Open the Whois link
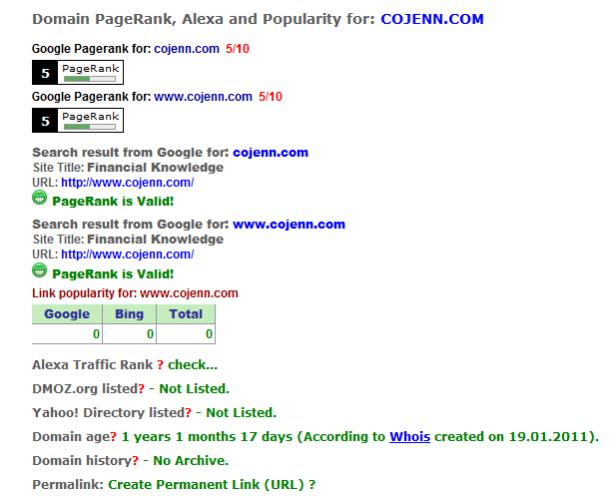 click(410, 437)
